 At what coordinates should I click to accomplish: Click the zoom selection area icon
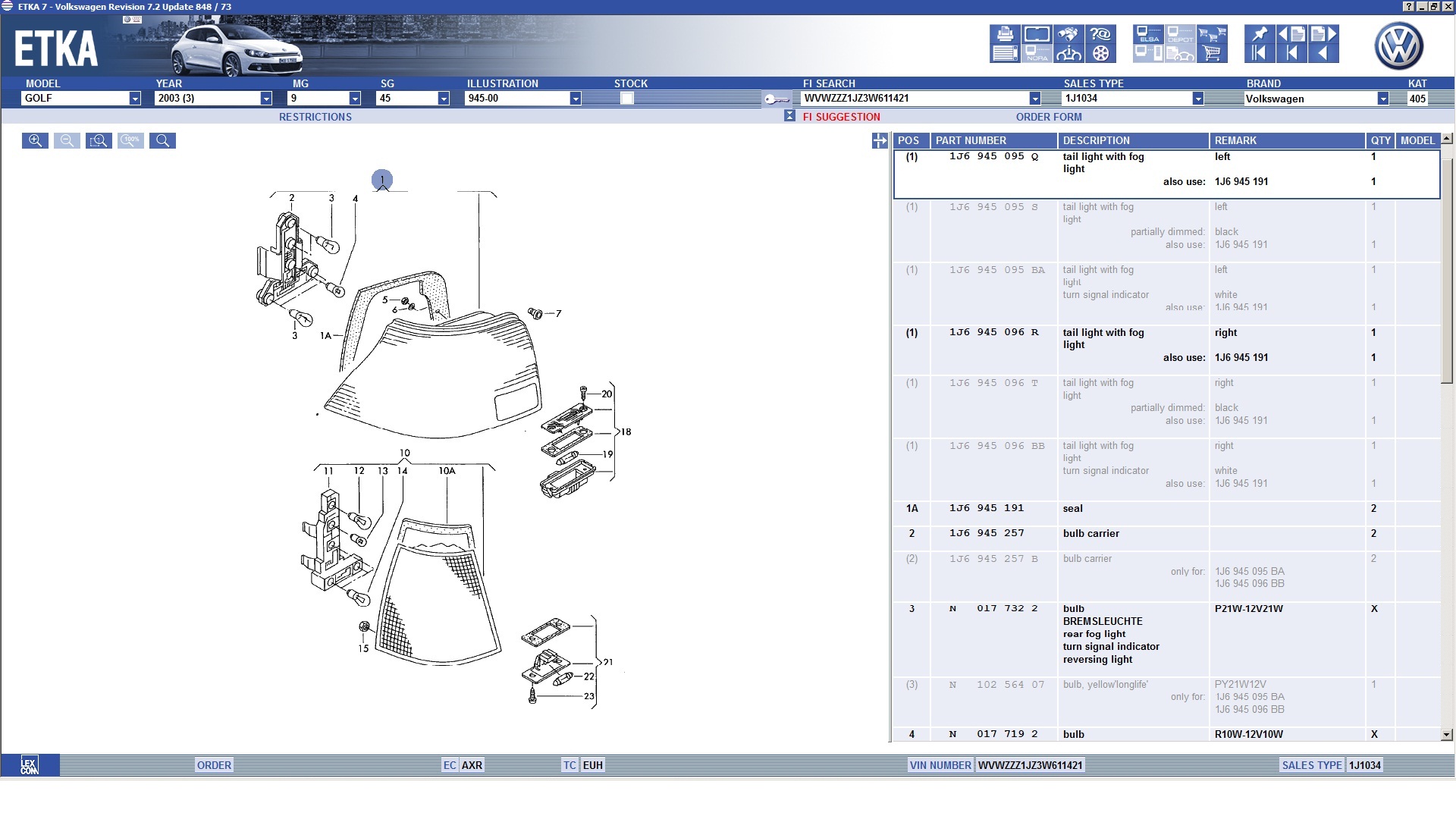click(99, 140)
